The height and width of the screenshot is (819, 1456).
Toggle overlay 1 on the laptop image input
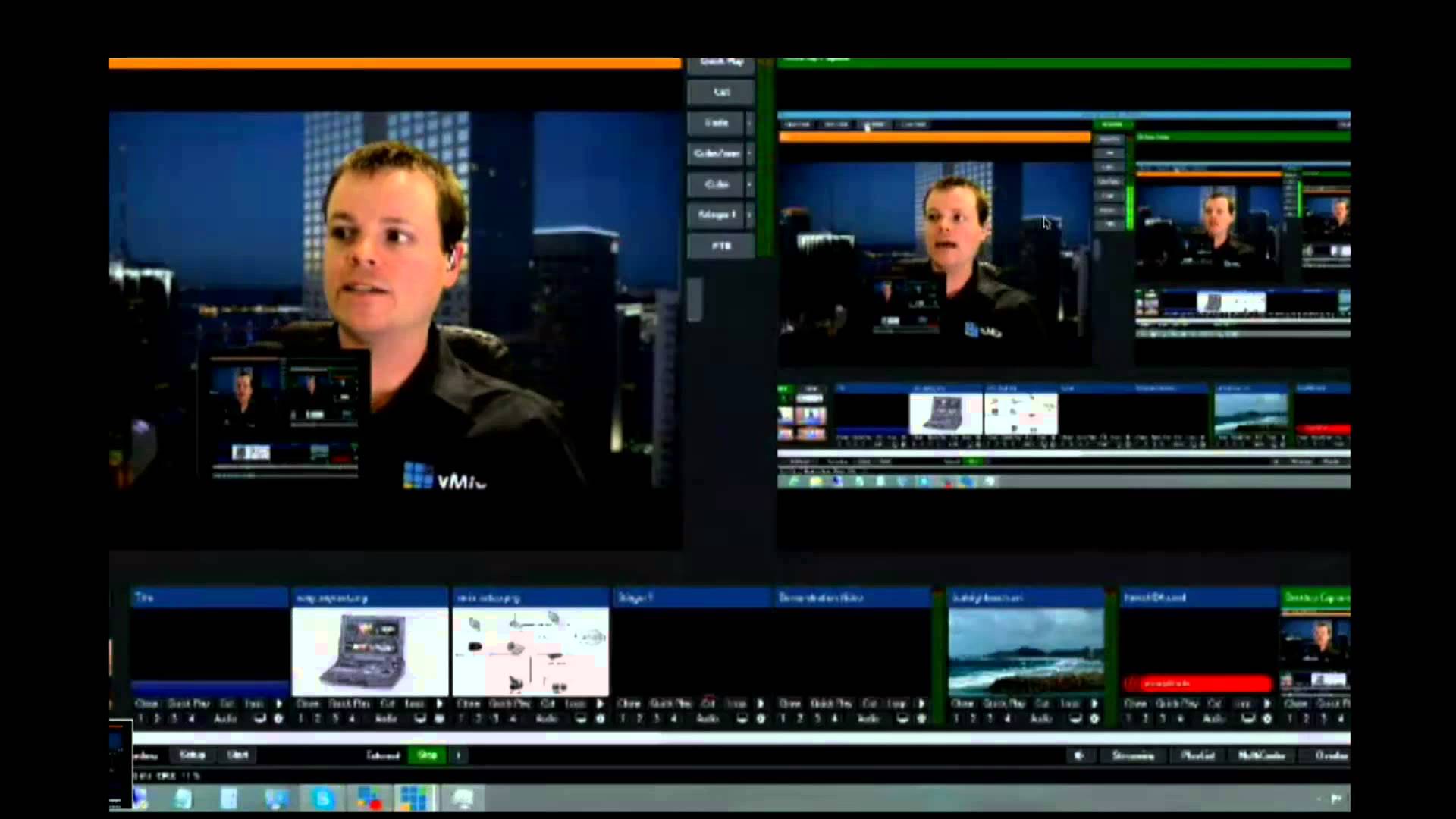[x=301, y=718]
